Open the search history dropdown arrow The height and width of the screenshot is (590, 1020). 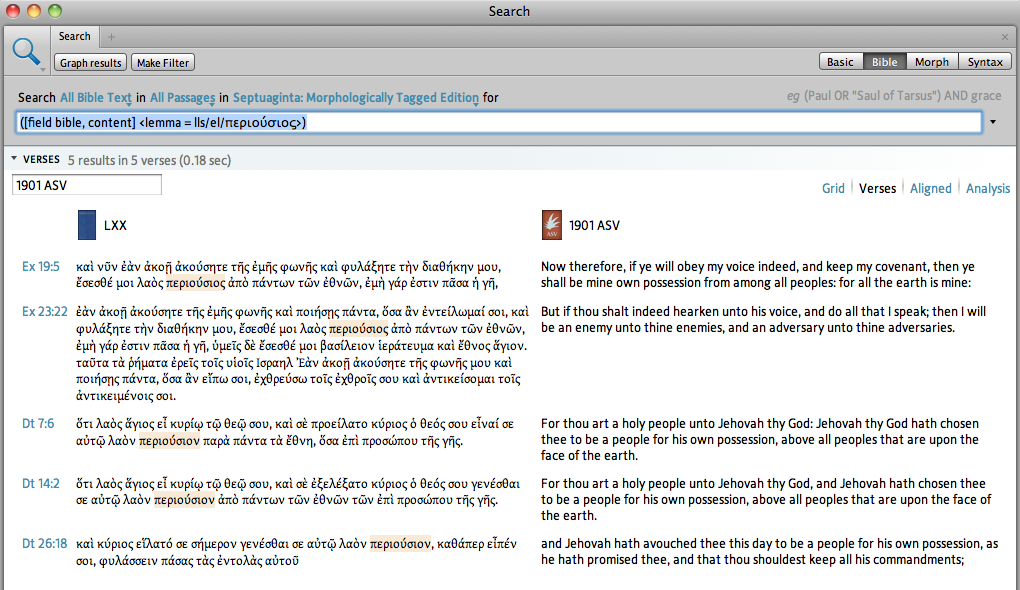[993, 122]
